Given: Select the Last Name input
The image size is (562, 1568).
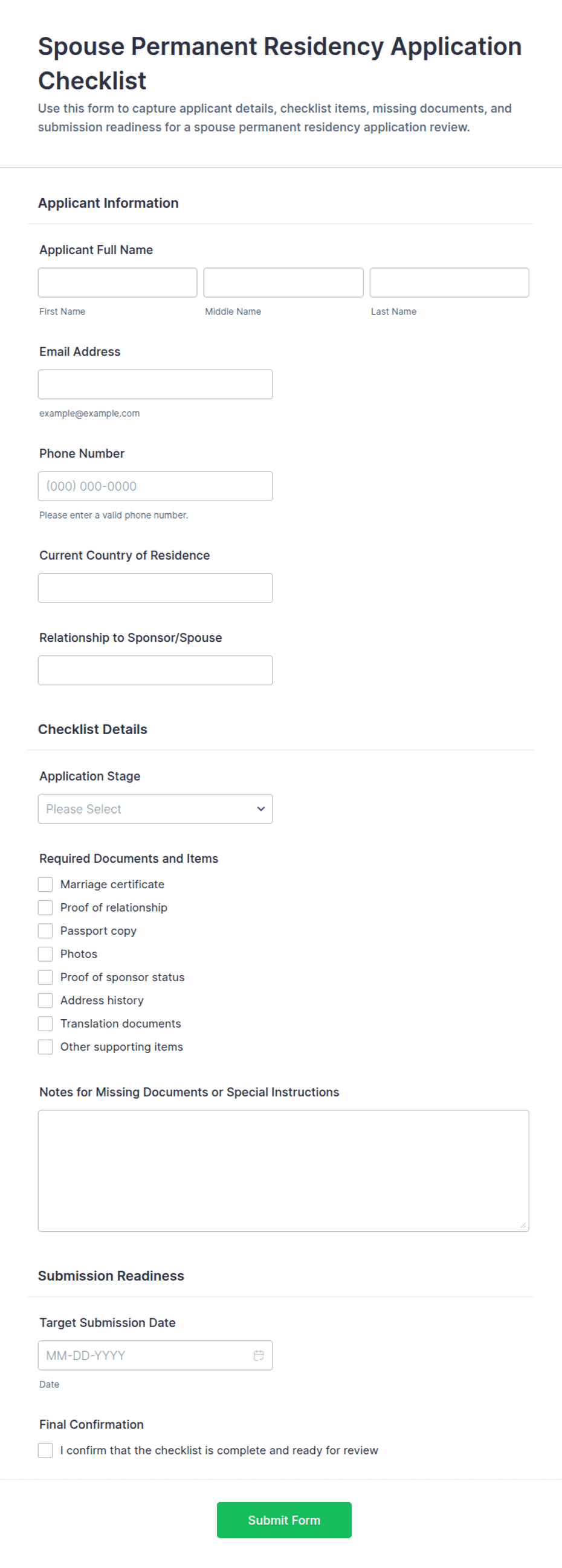Looking at the screenshot, I should (x=449, y=283).
